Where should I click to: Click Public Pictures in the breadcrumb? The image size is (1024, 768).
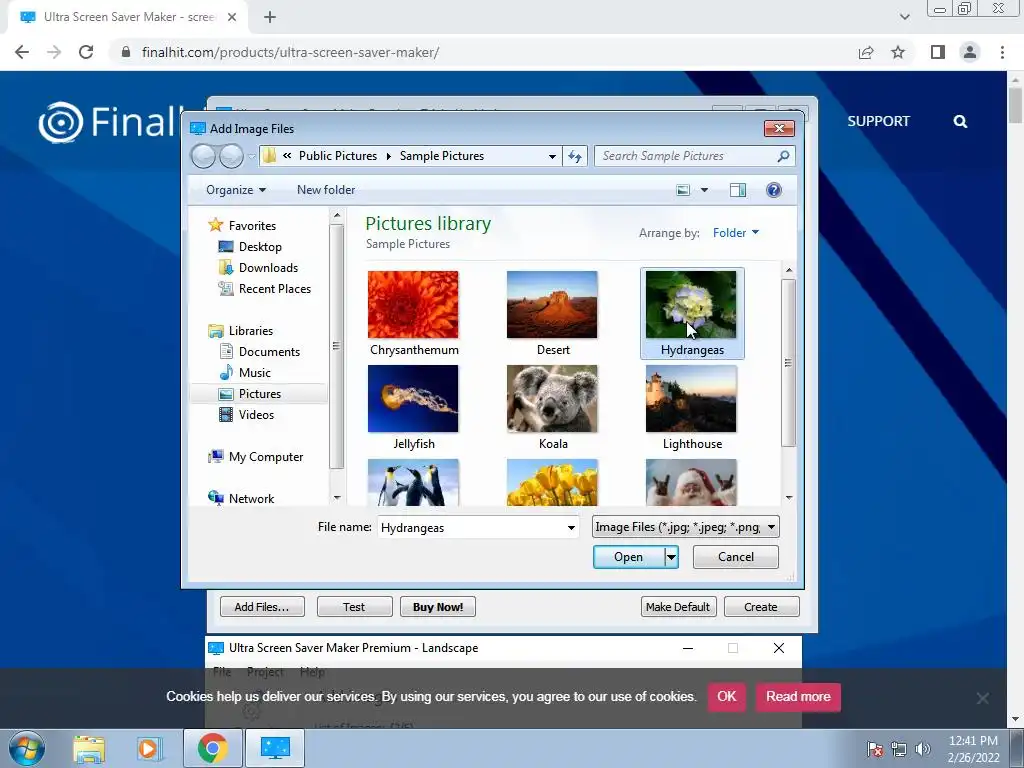point(338,156)
